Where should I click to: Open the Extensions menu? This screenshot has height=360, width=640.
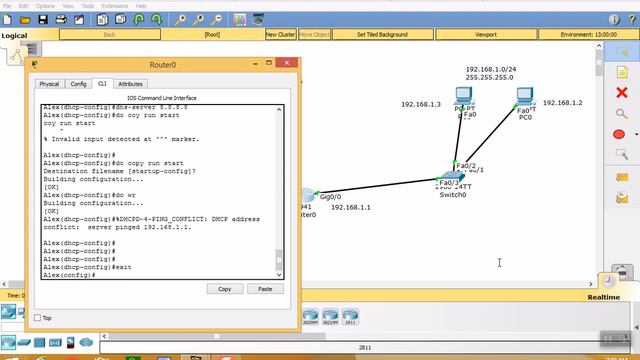coord(115,6)
